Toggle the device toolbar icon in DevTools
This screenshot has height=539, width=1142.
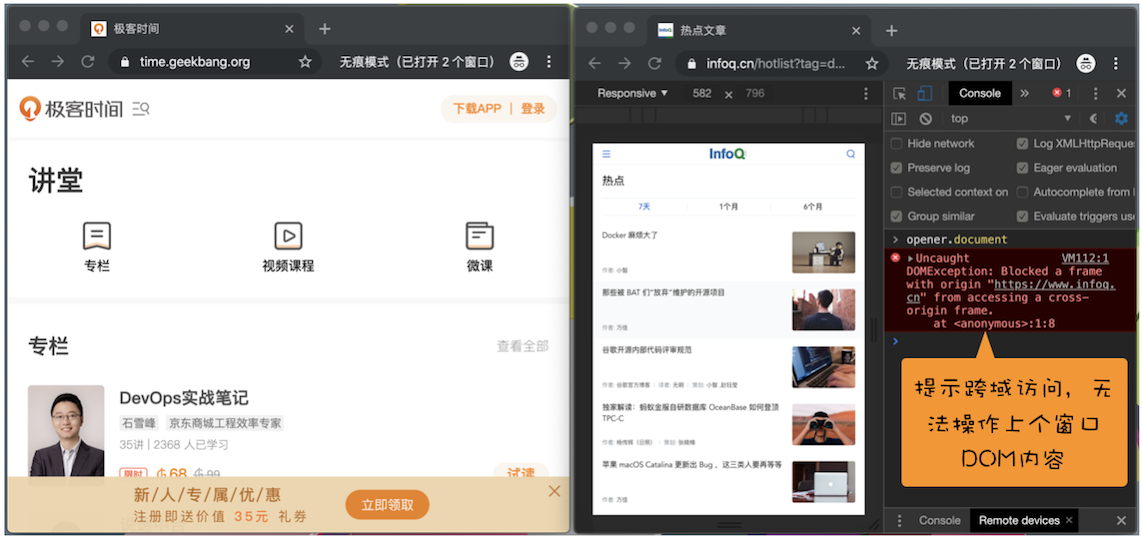pos(925,93)
